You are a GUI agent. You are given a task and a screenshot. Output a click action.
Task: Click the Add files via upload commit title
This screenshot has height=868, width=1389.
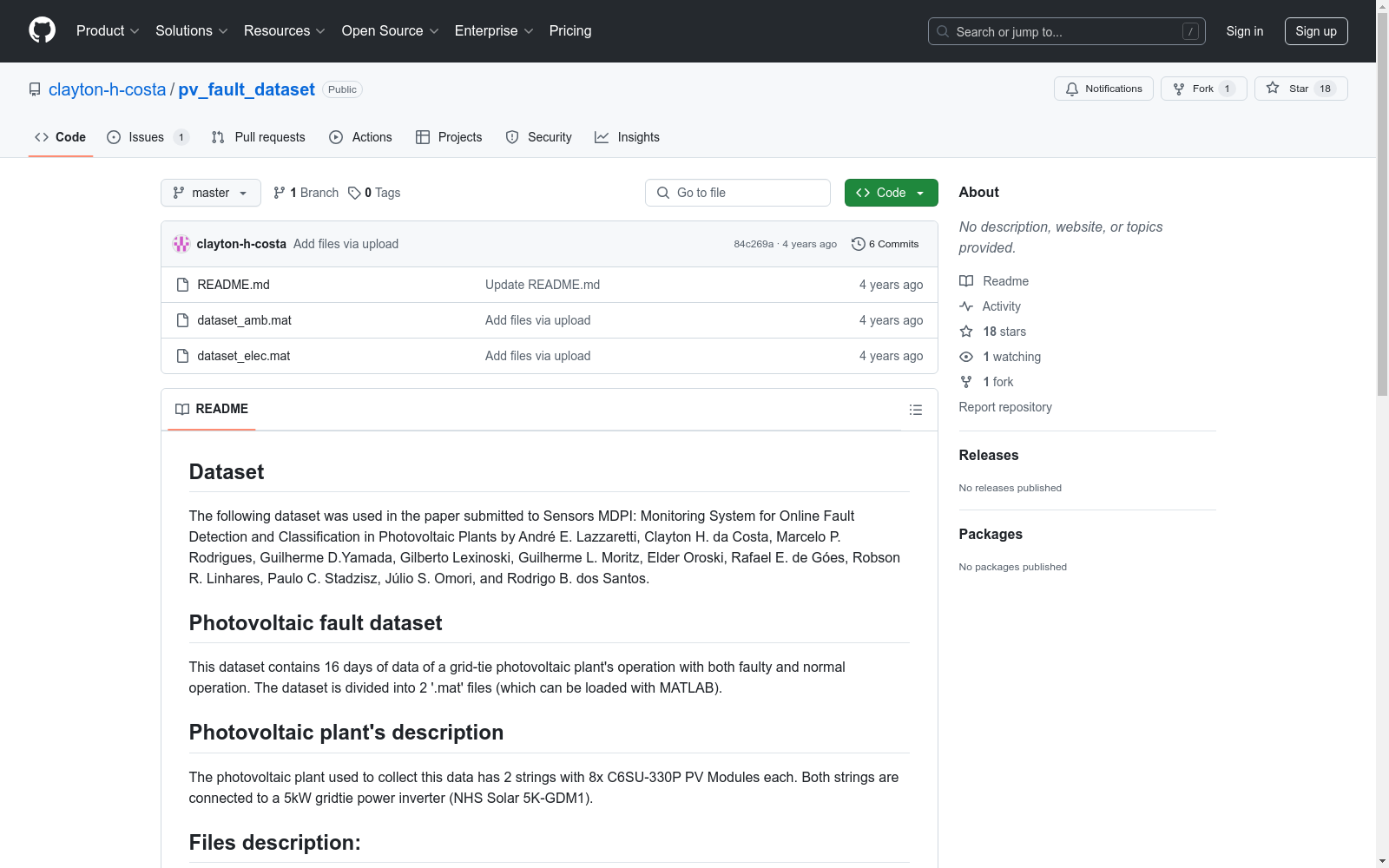tap(346, 244)
